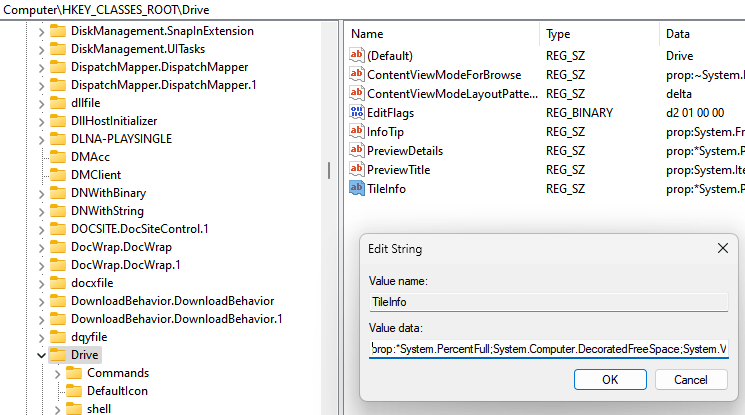Viewport: 745px width, 415px height.
Task: Sort values by the Name column header
Action: tap(440, 34)
